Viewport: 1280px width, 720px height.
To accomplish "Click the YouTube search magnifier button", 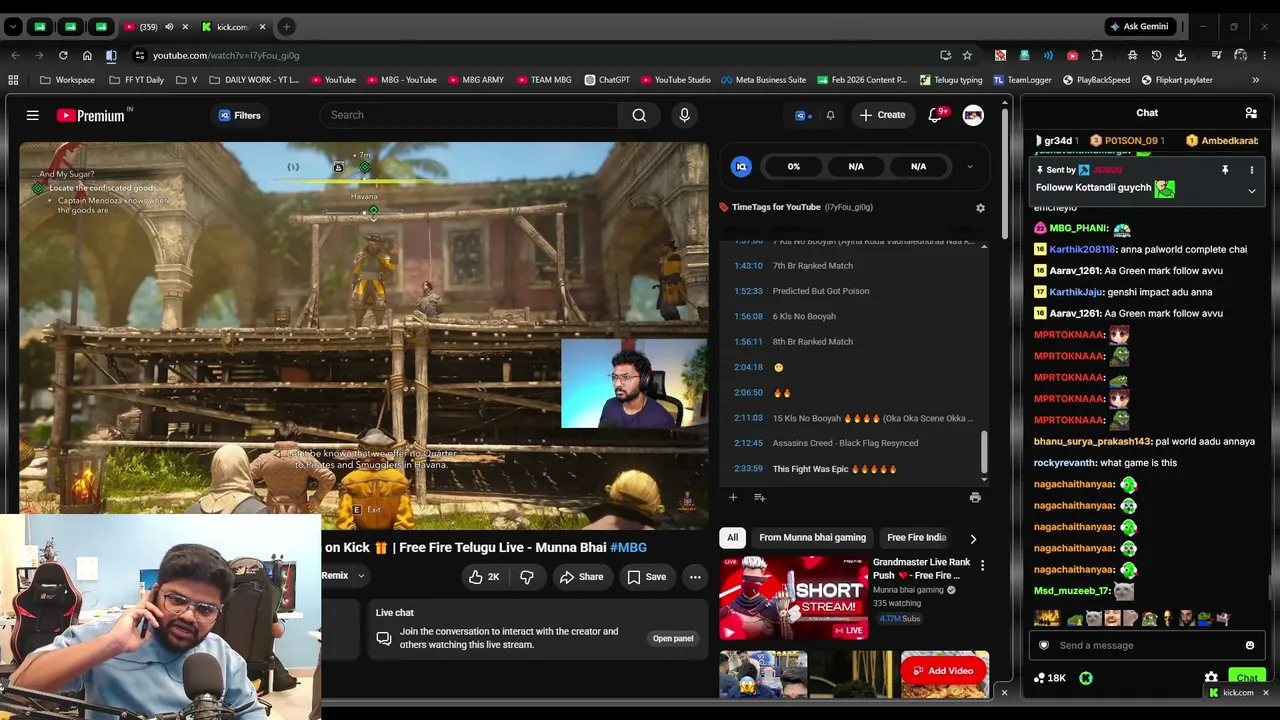I will (x=639, y=115).
